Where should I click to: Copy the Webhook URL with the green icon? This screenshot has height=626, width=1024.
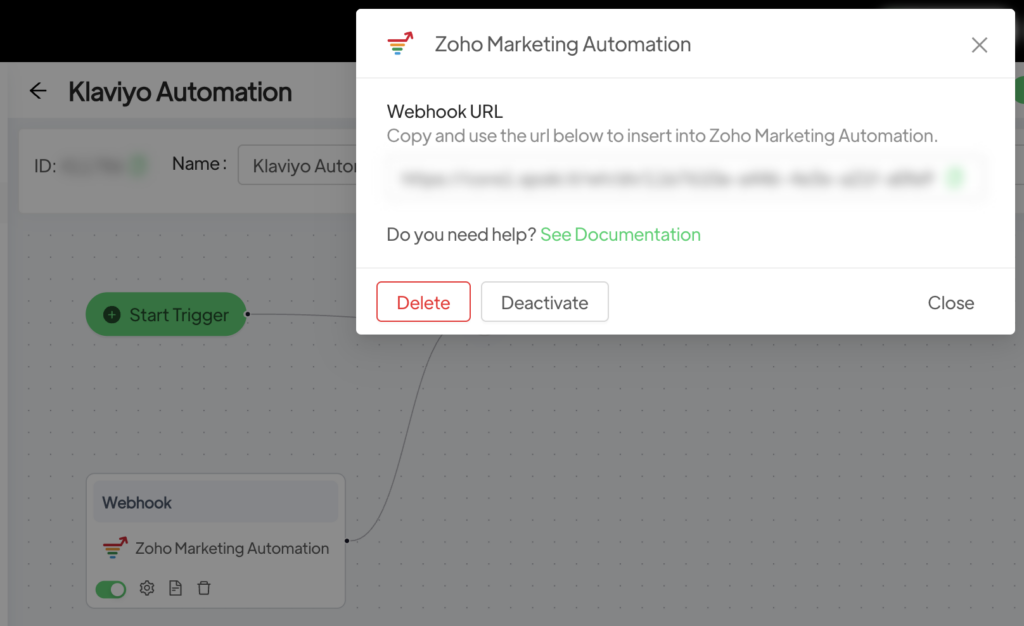tap(955, 179)
